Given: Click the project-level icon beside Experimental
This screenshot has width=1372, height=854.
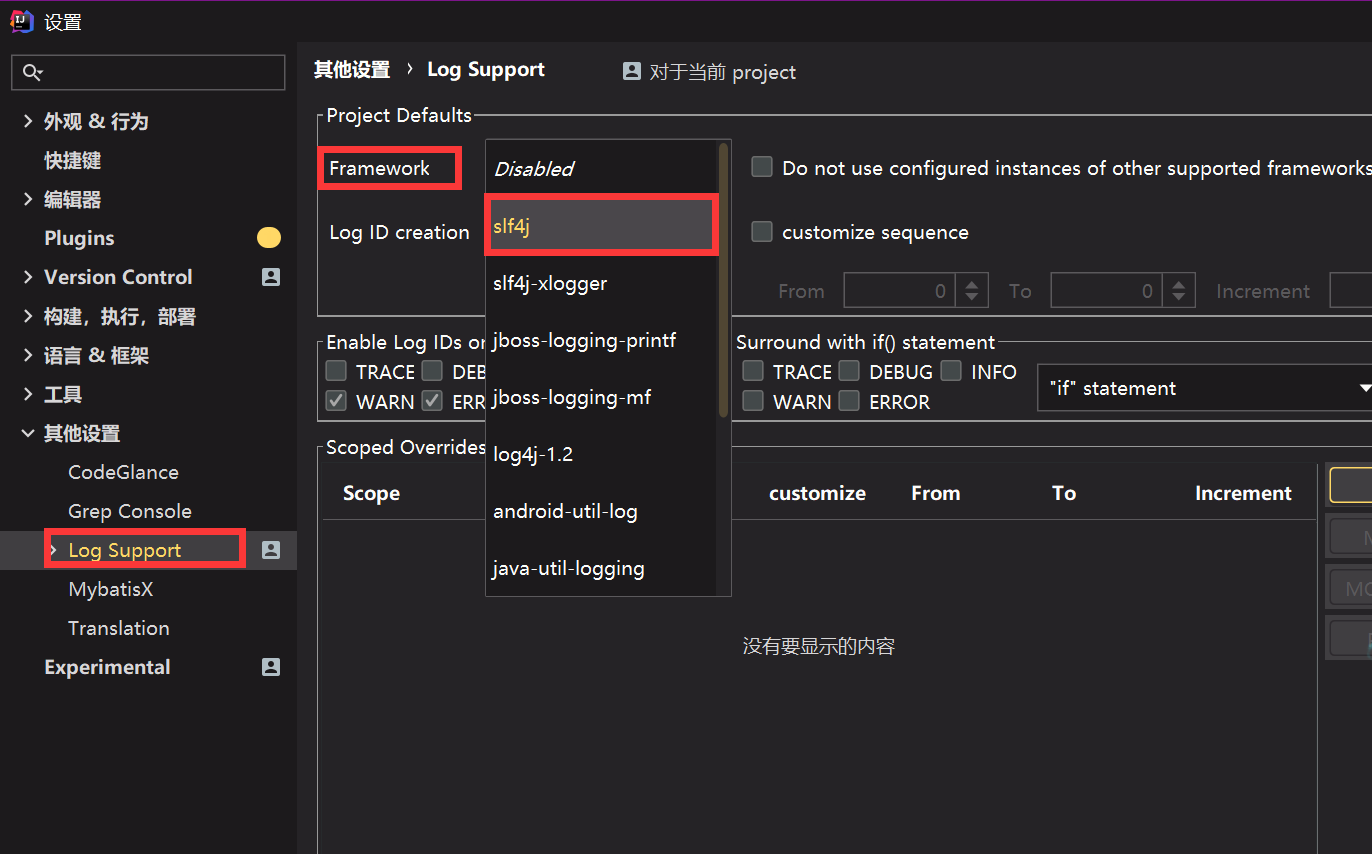Looking at the screenshot, I should pyautogui.click(x=271, y=667).
